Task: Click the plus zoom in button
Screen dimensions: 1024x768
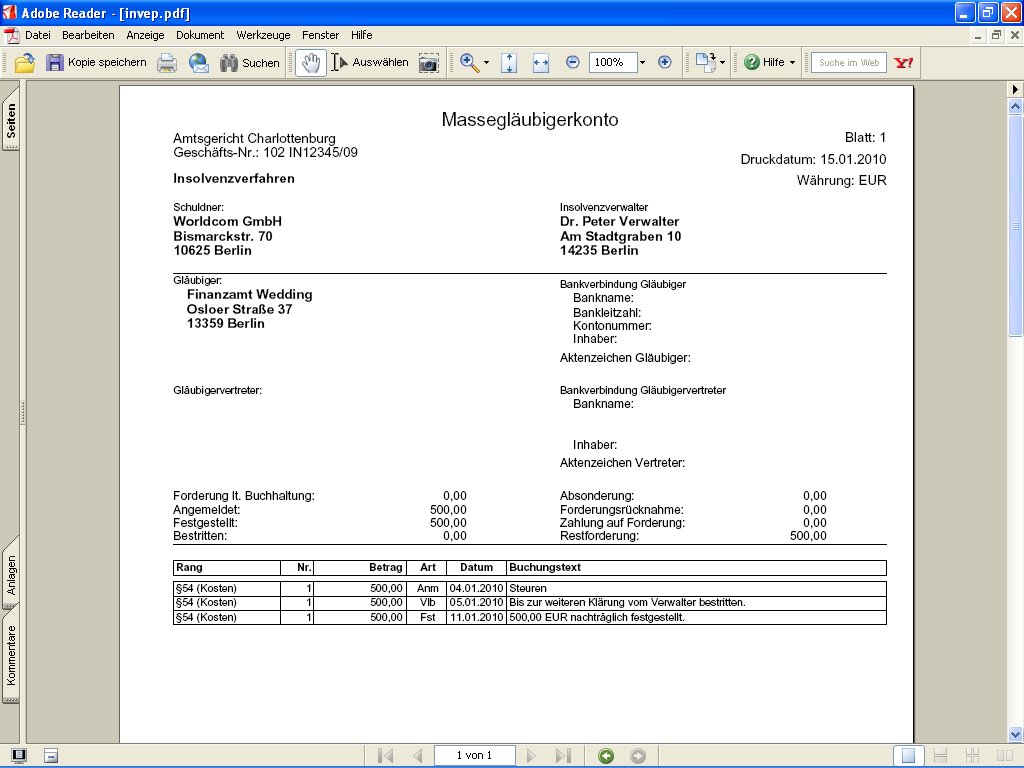Action: 664,63
